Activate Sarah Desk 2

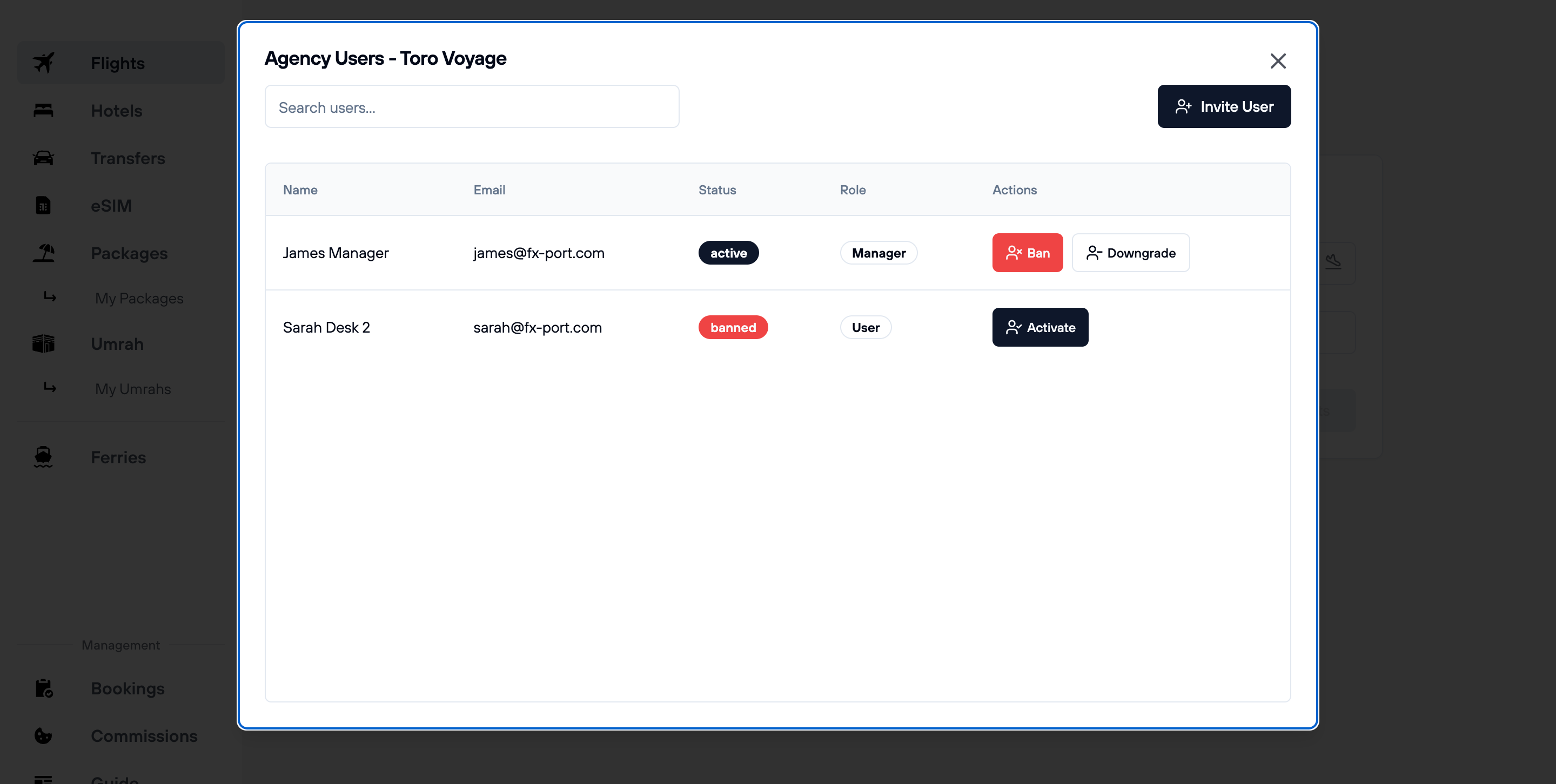[1040, 327]
